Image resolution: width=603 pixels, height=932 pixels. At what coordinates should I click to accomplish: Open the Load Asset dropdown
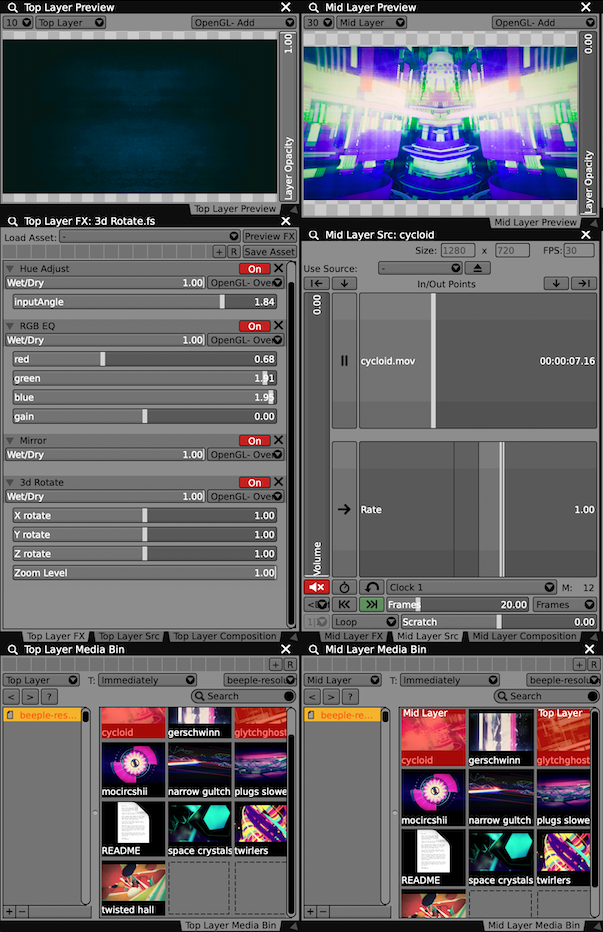(x=149, y=237)
